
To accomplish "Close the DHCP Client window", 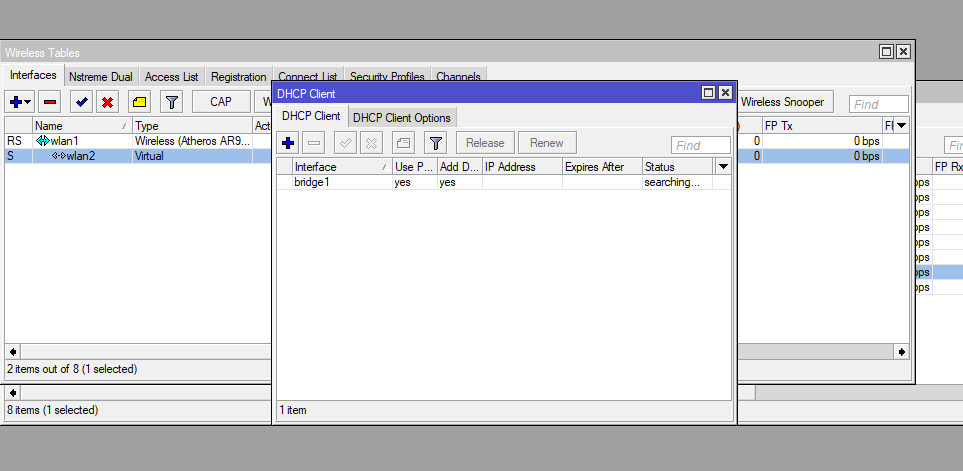I will coord(725,93).
